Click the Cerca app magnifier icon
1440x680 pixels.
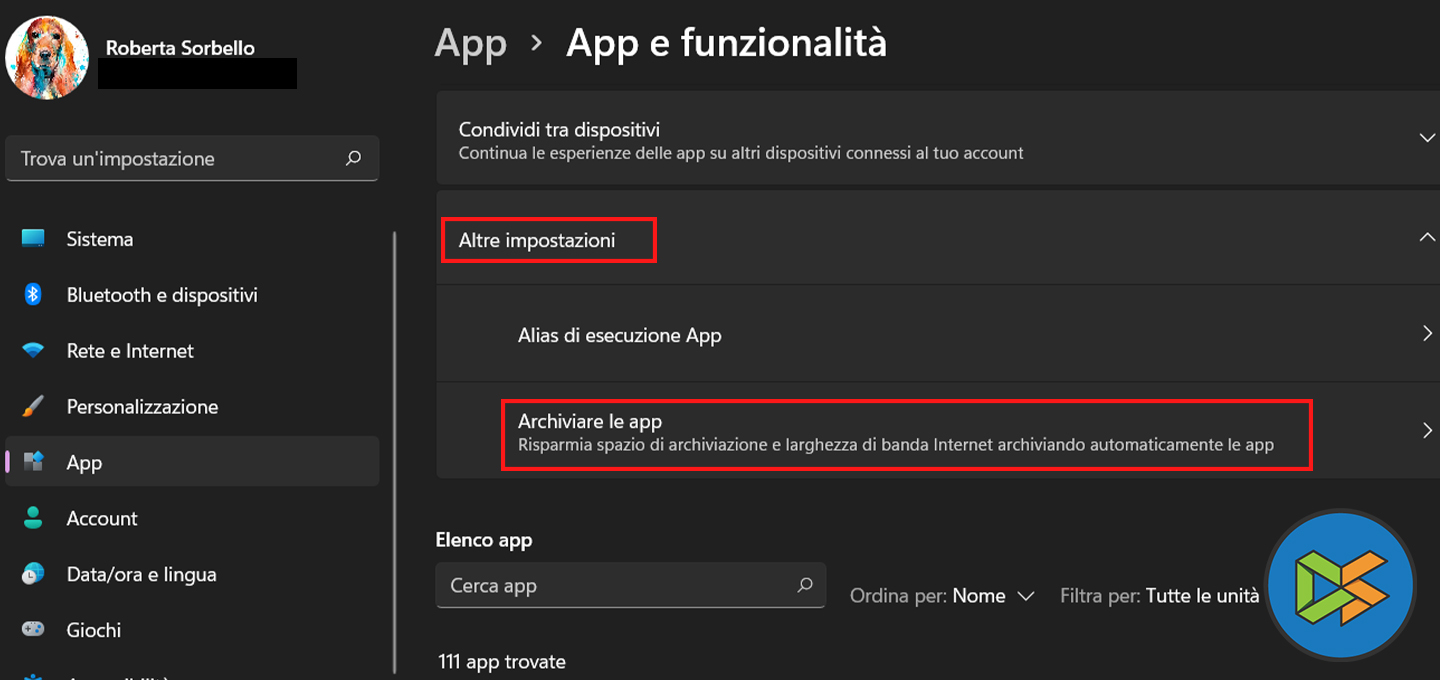click(x=805, y=585)
